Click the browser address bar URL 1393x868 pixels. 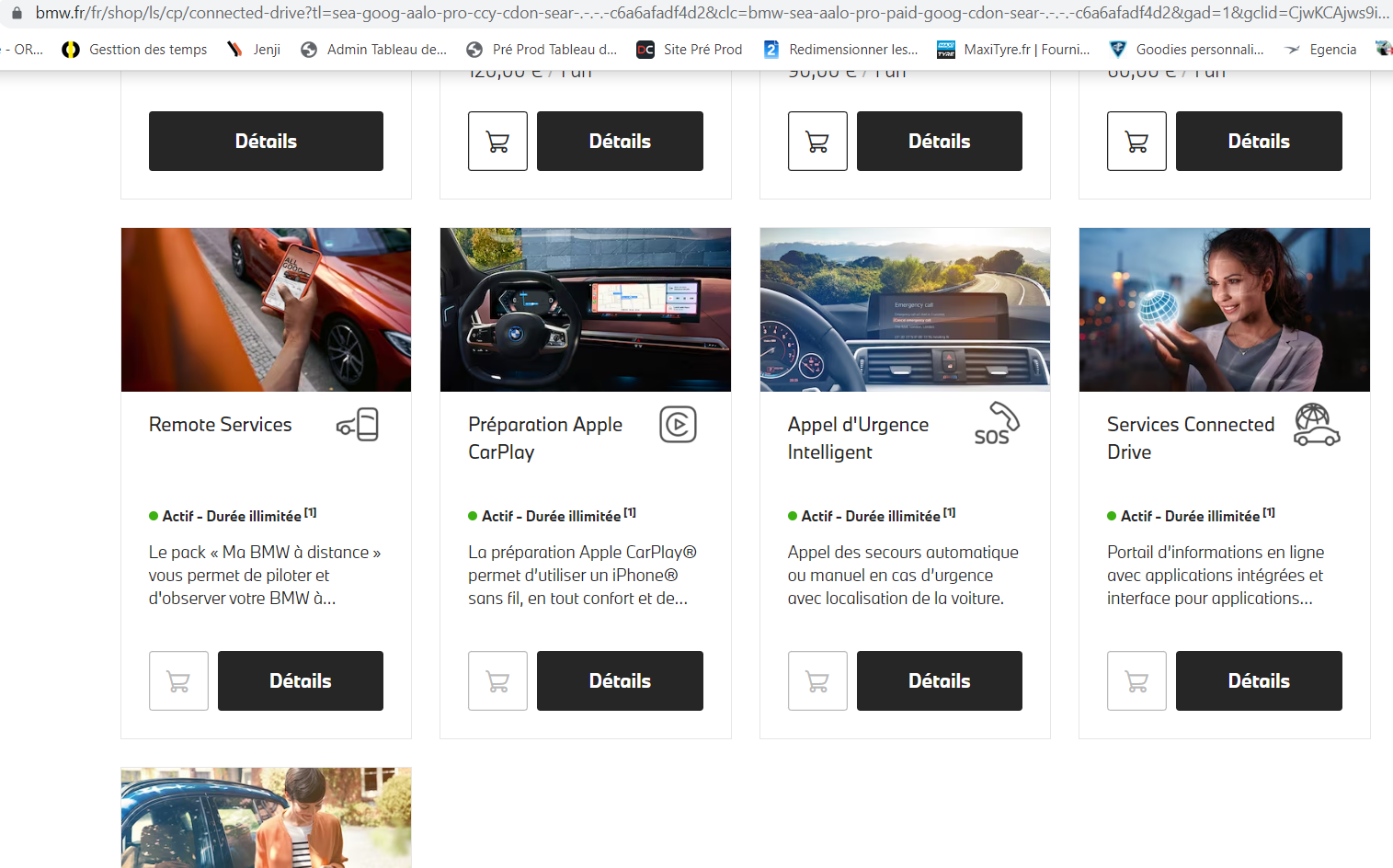(x=713, y=13)
